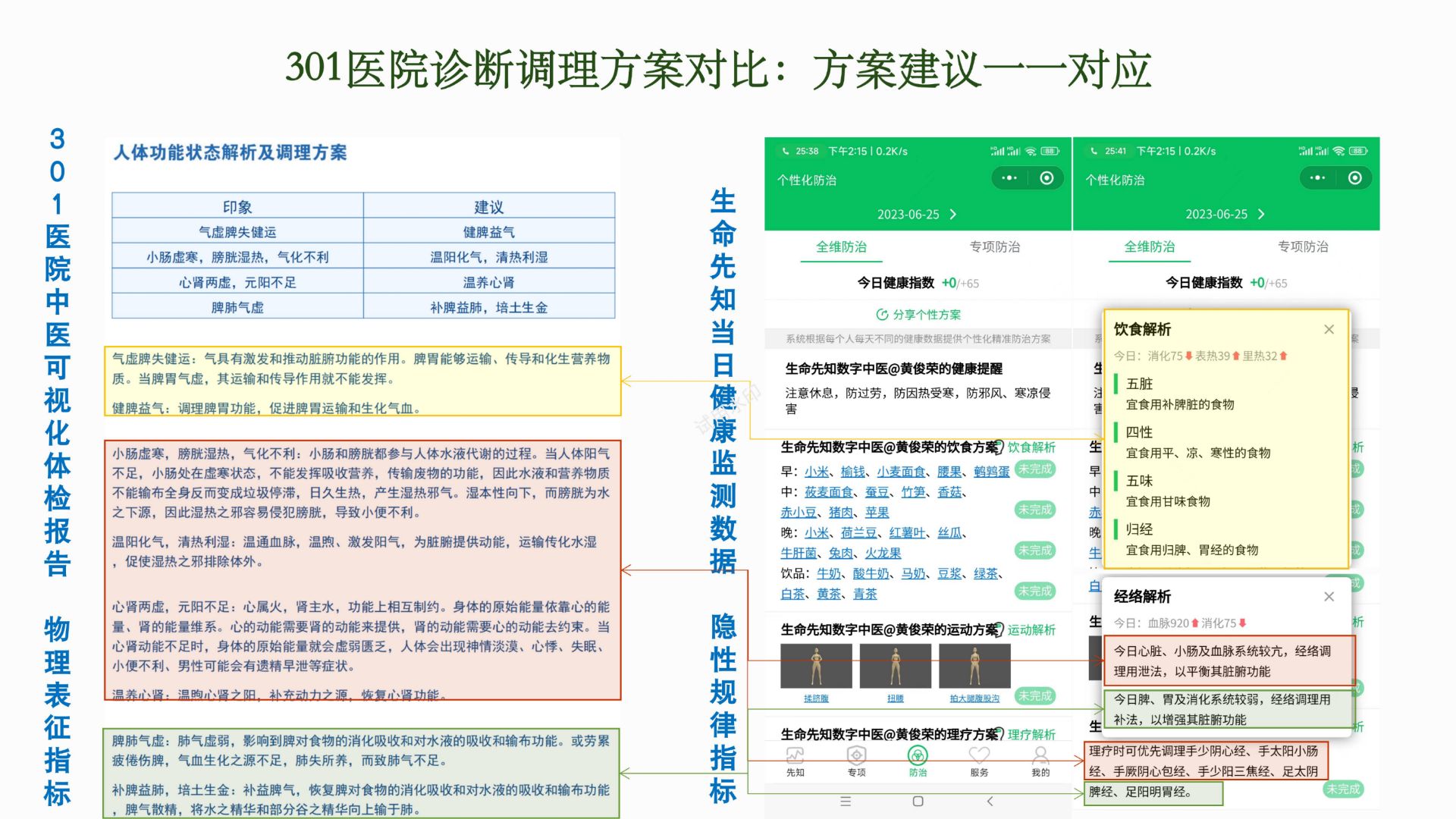Close the 饮食解析 popup
The width and height of the screenshot is (1456, 819).
point(1329,329)
